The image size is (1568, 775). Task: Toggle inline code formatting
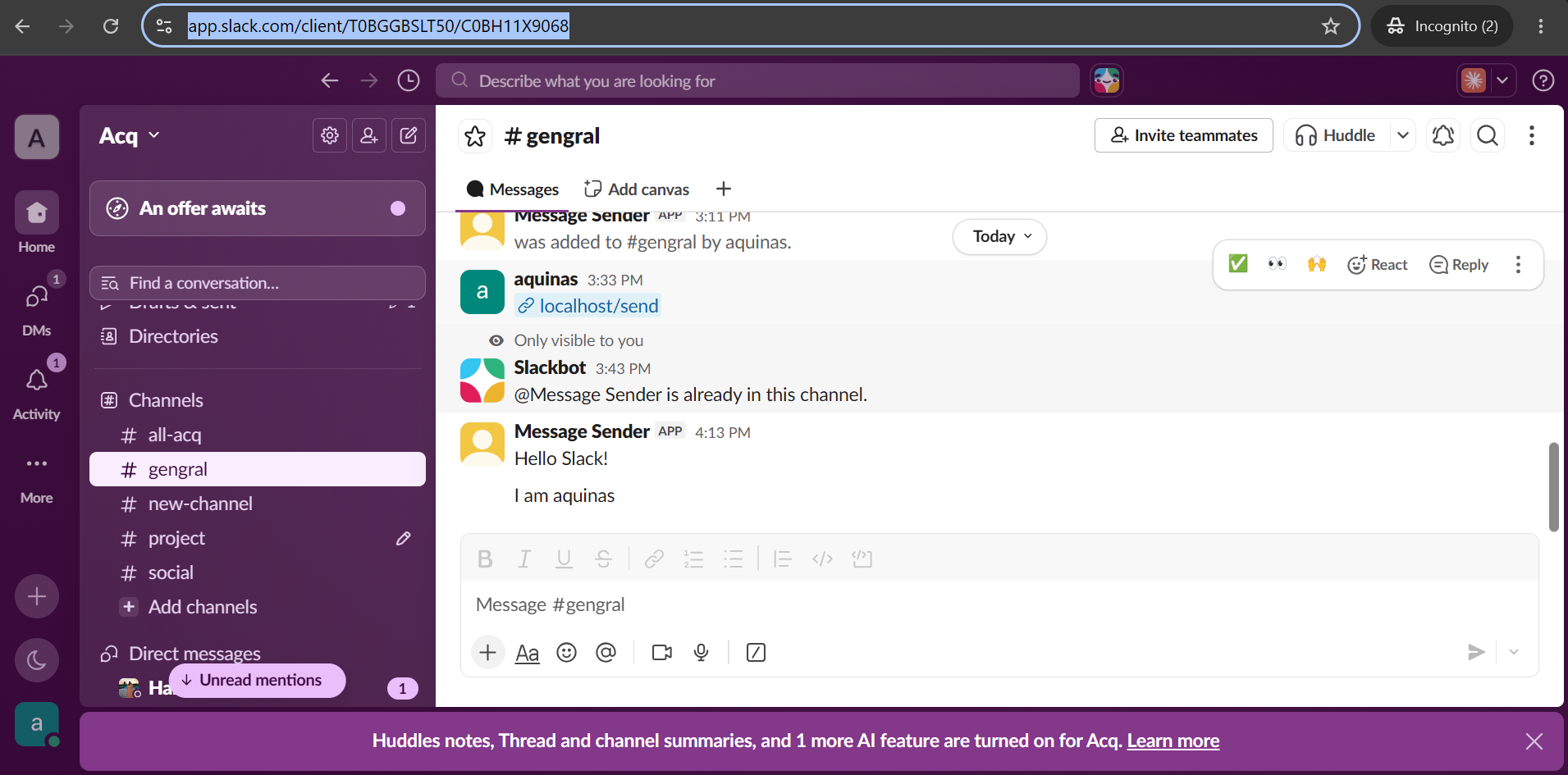coord(822,559)
